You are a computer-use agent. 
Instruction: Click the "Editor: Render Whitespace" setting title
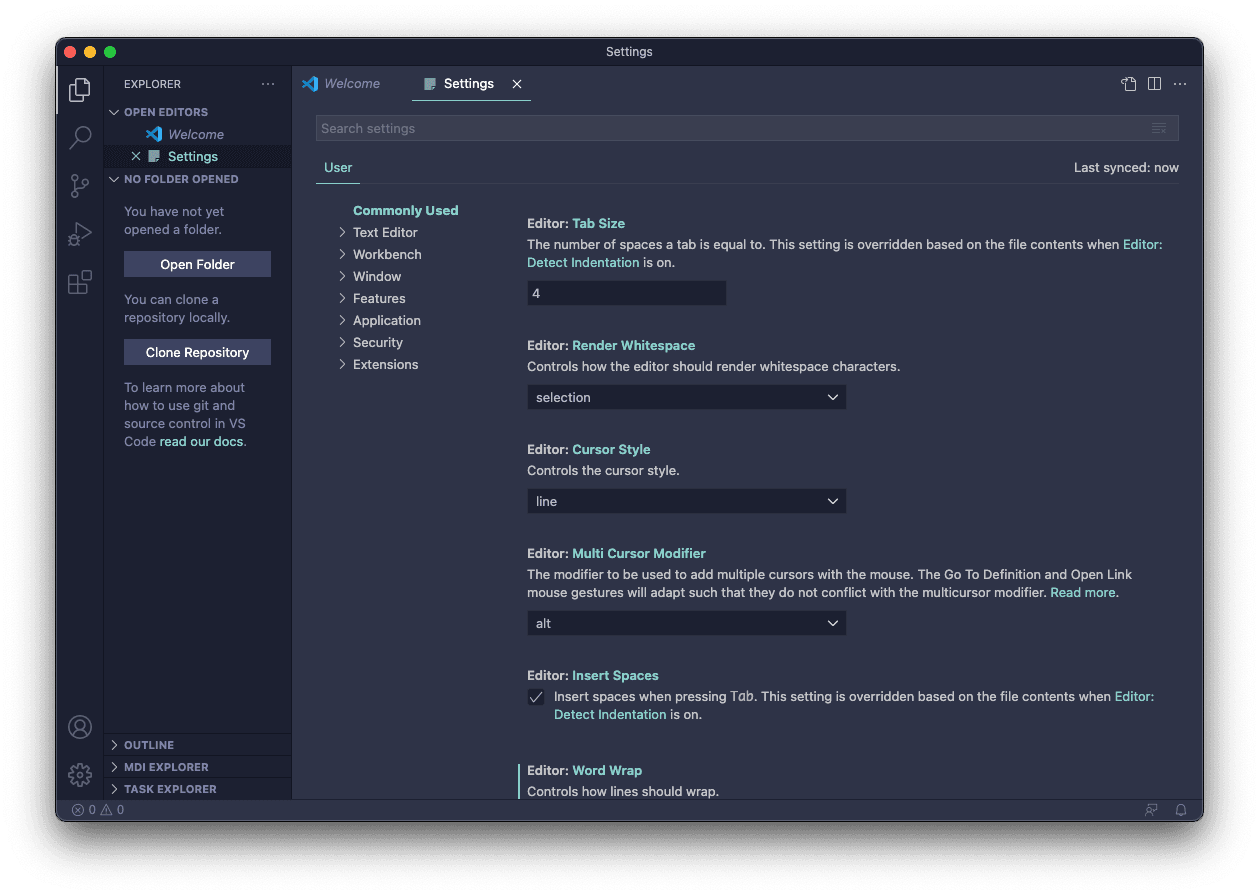611,345
